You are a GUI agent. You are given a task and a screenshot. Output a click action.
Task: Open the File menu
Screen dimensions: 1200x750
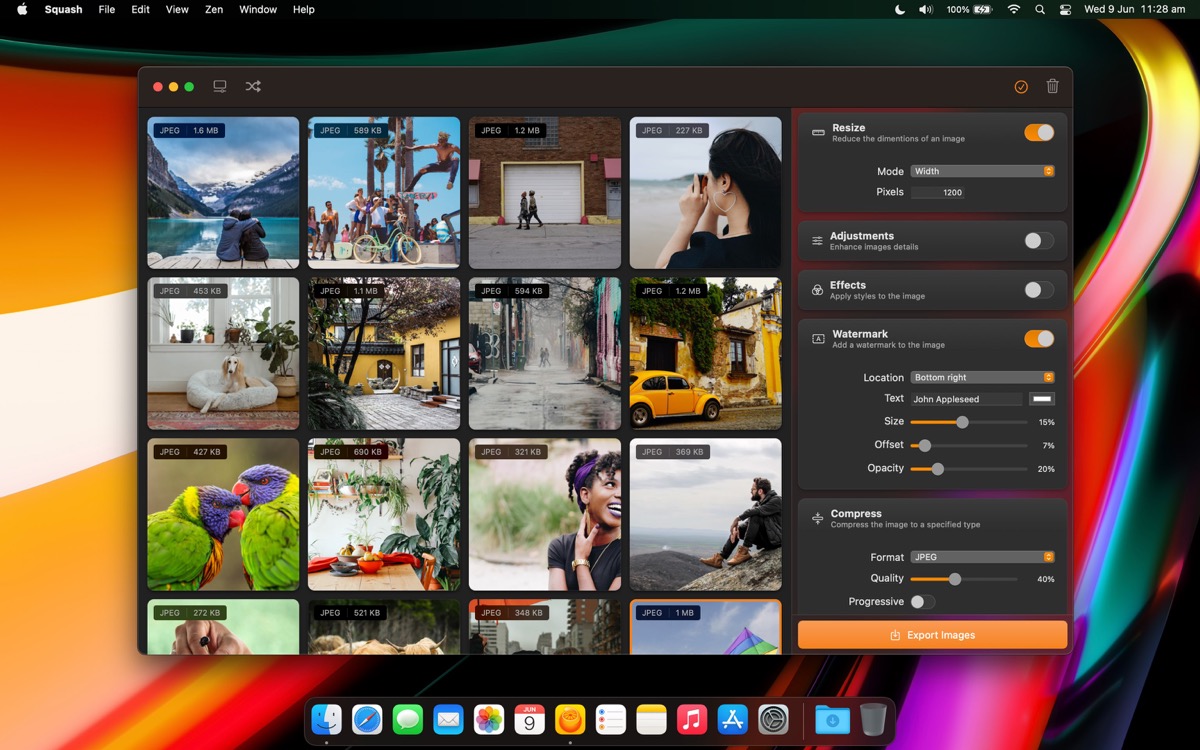point(107,10)
